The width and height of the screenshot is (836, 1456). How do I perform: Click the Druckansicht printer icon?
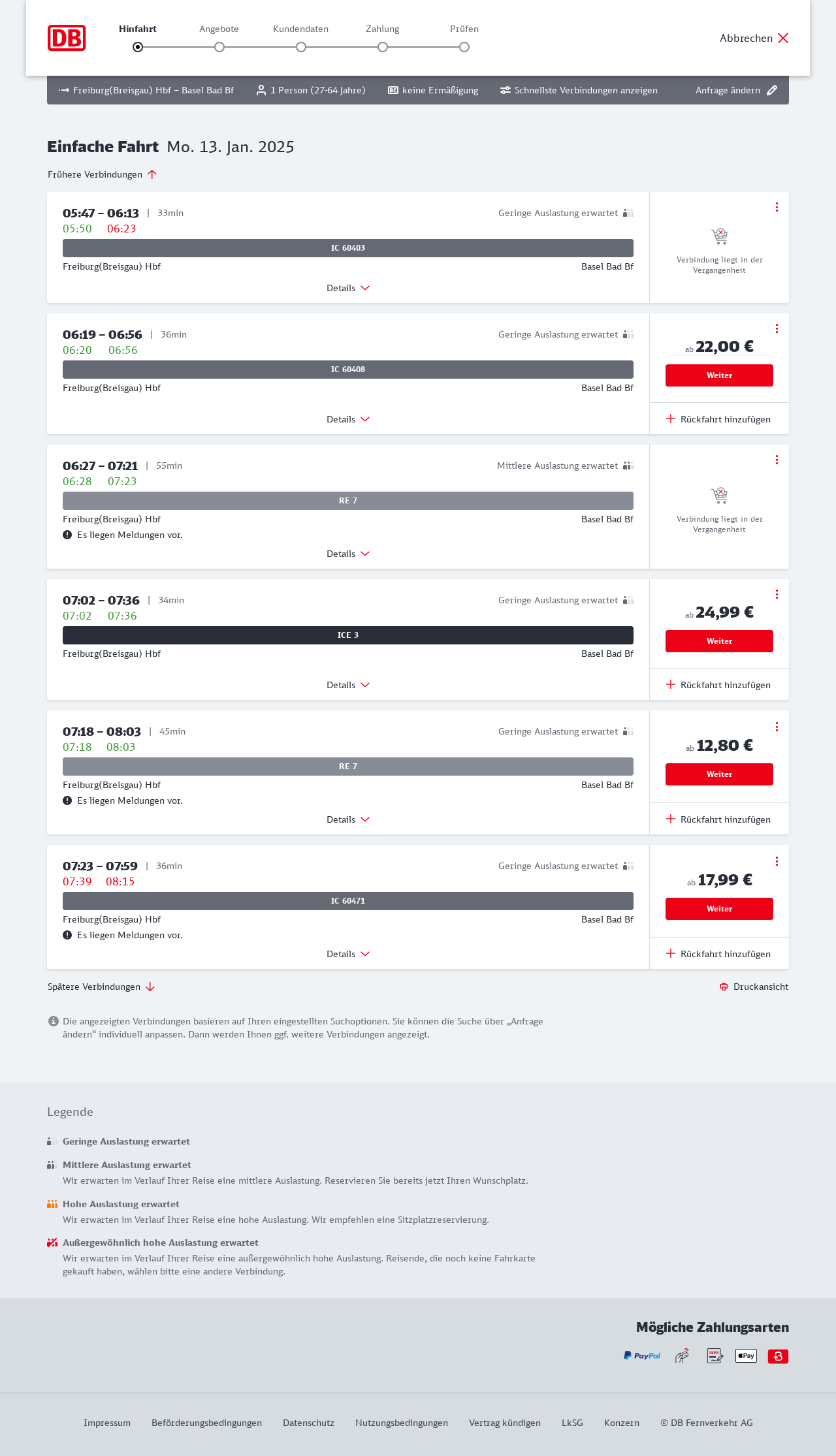[724, 987]
